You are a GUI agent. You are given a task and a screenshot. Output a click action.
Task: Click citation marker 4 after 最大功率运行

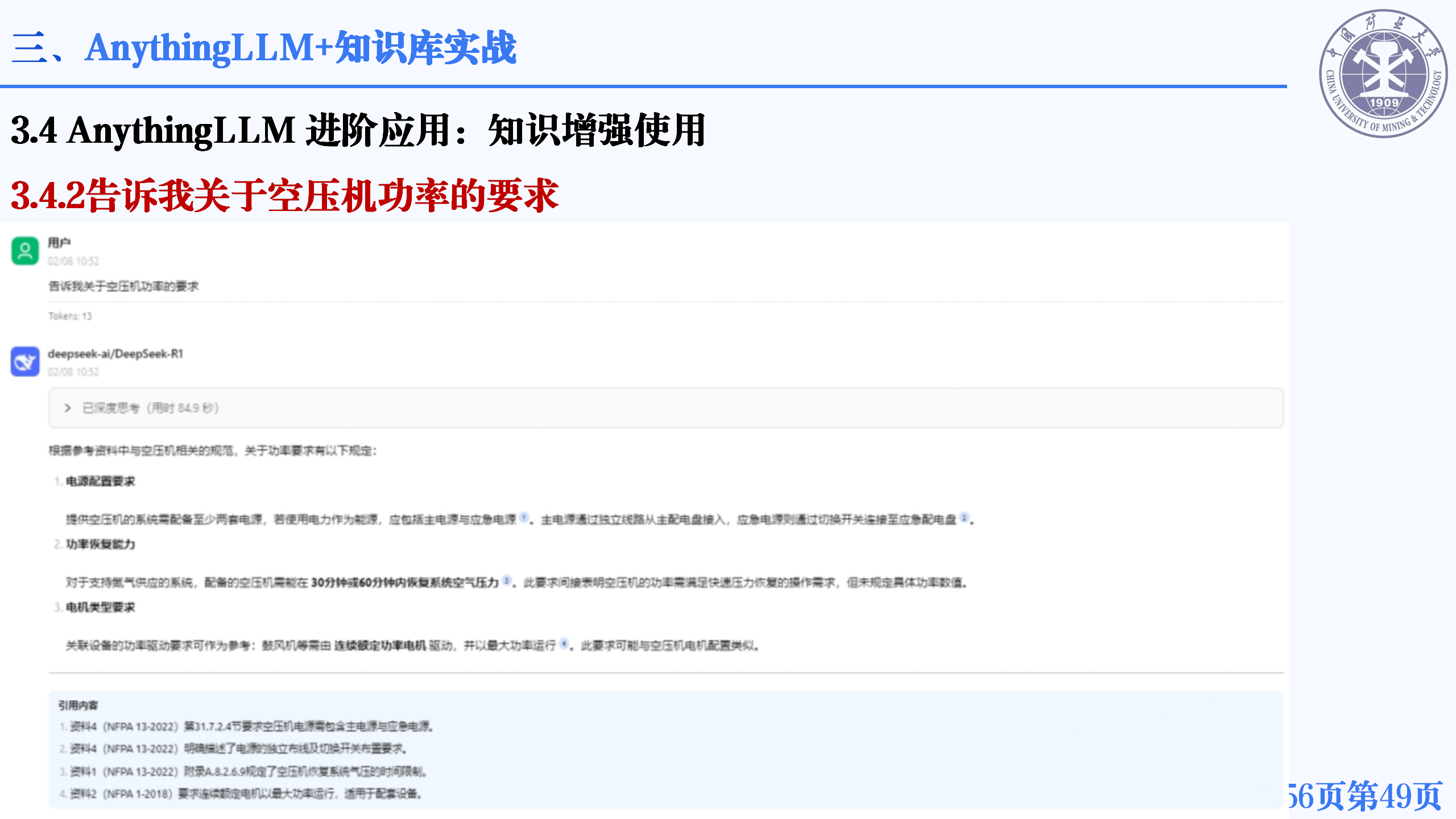pyautogui.click(x=564, y=643)
